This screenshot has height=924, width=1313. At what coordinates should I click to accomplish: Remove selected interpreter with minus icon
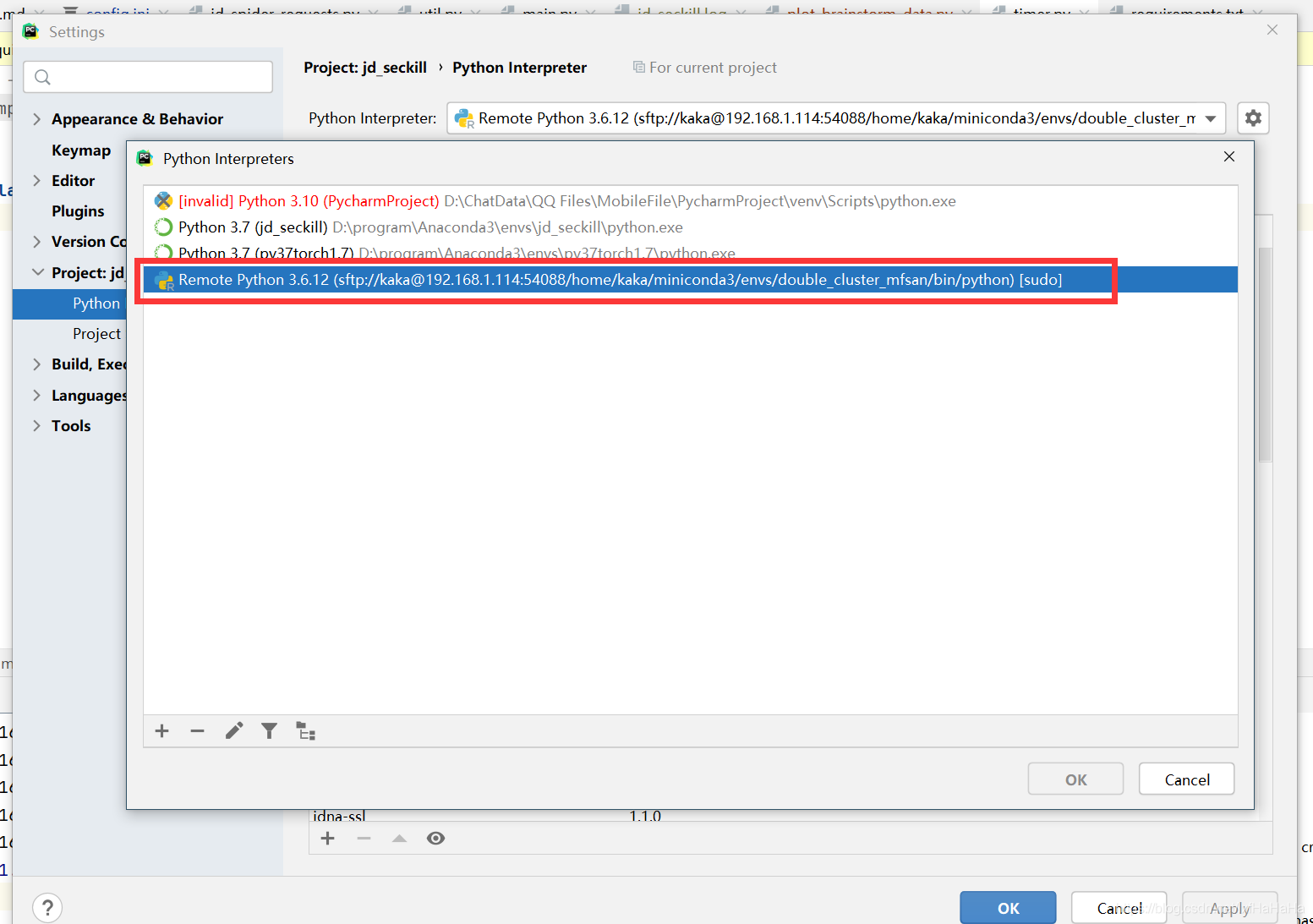click(197, 731)
